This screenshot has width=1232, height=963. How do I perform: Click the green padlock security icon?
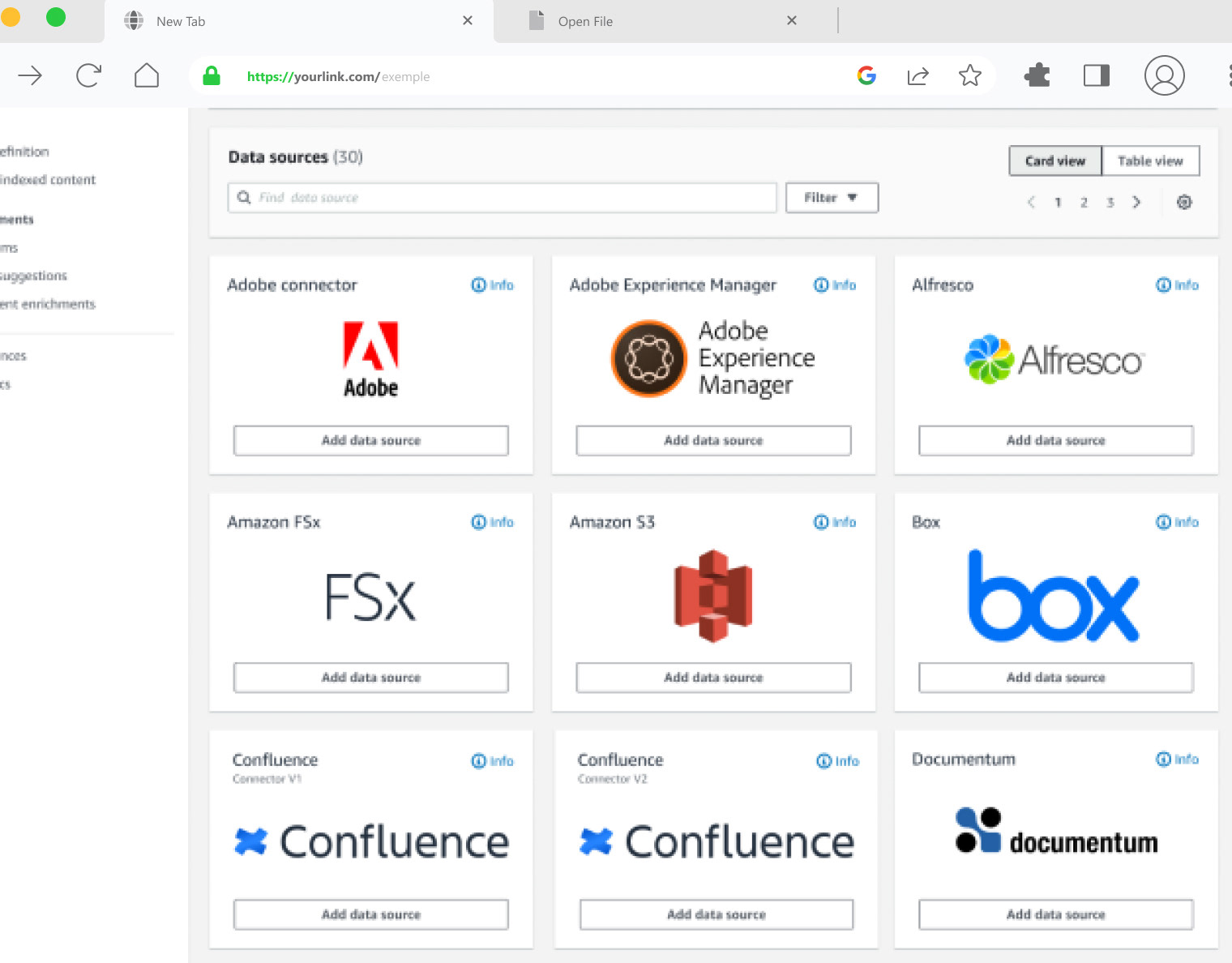pyautogui.click(x=212, y=76)
